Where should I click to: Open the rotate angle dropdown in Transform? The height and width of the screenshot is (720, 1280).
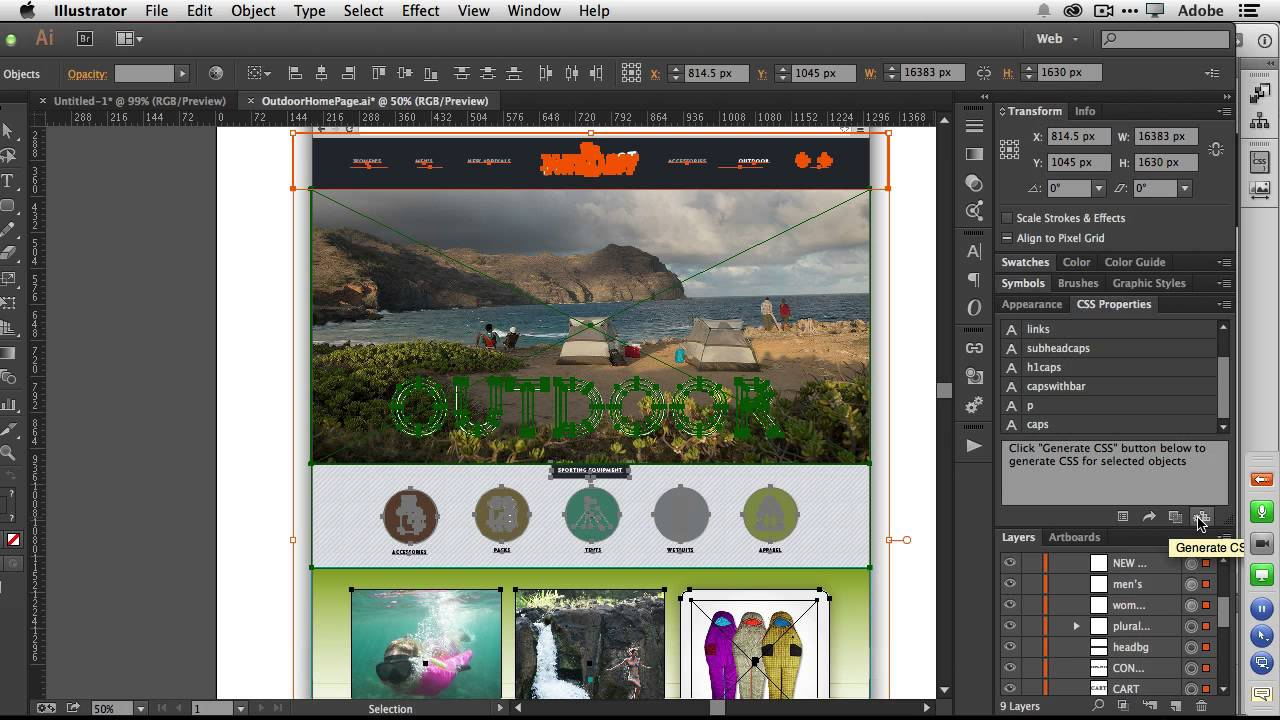click(x=1098, y=188)
